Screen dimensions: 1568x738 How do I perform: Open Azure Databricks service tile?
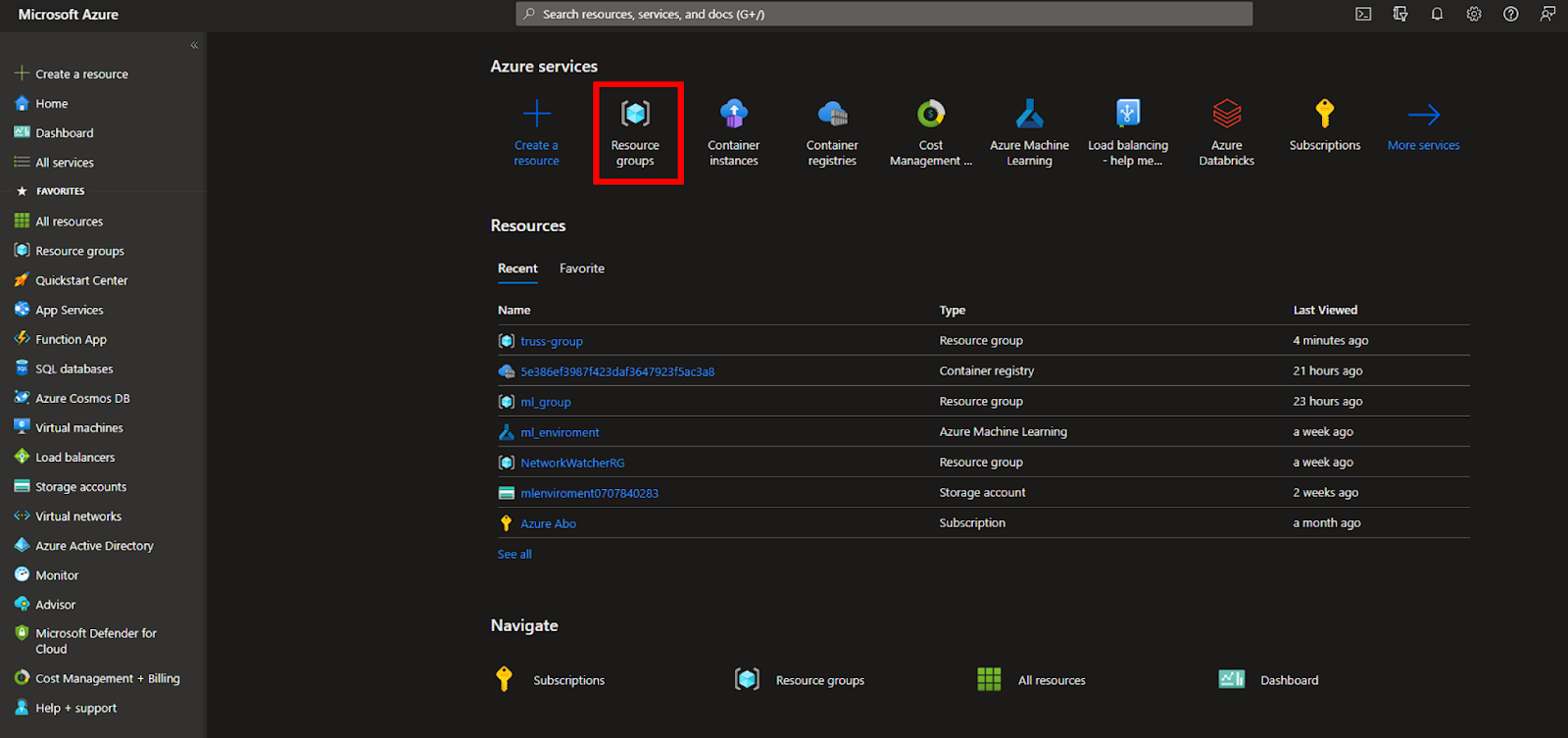tap(1227, 132)
